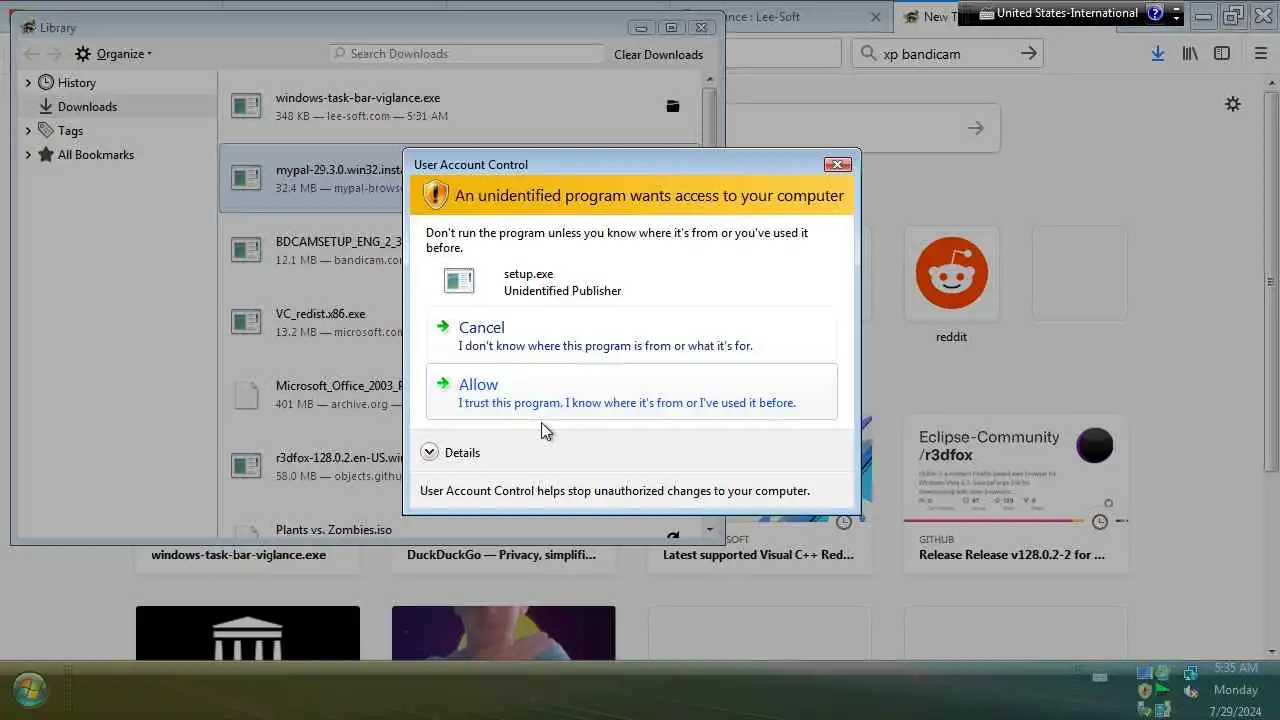Close the User Account Control dialog
The image size is (1280, 720).
(837, 164)
